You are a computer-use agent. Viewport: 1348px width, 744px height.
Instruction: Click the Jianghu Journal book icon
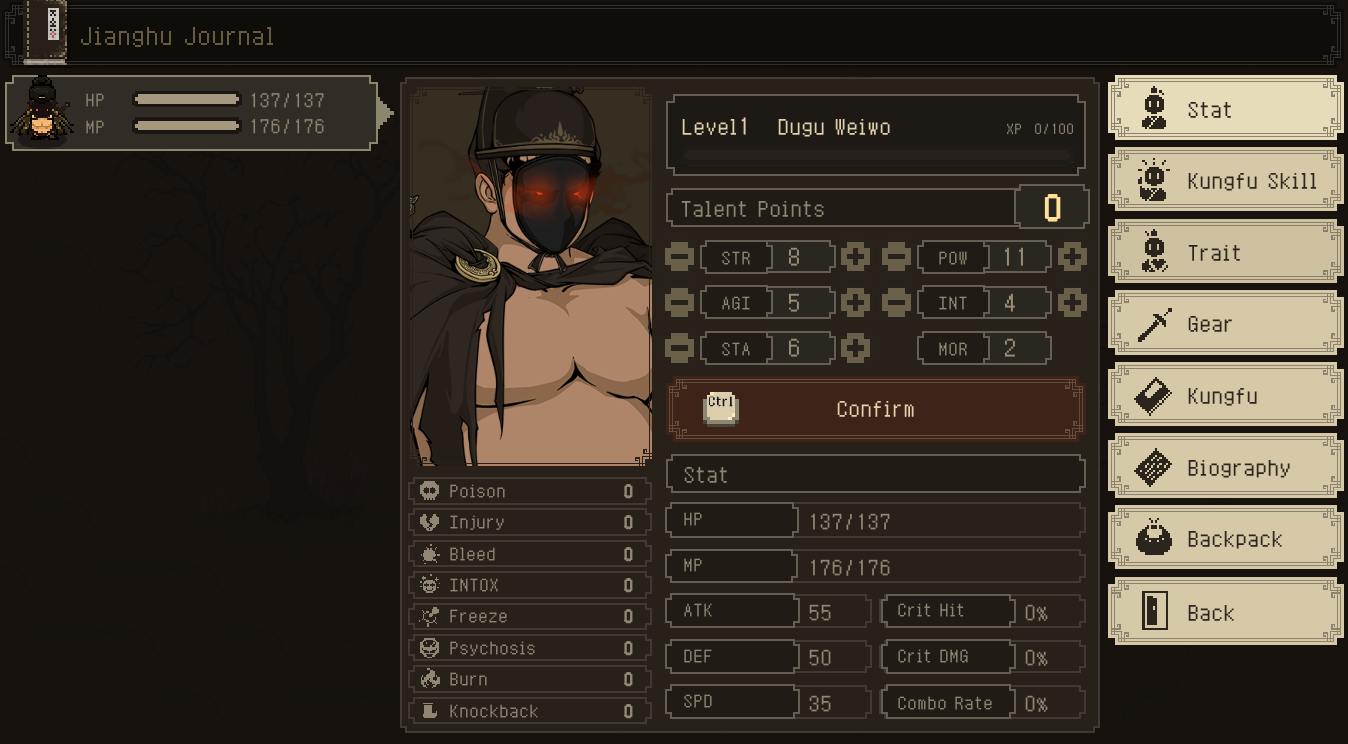(45, 30)
